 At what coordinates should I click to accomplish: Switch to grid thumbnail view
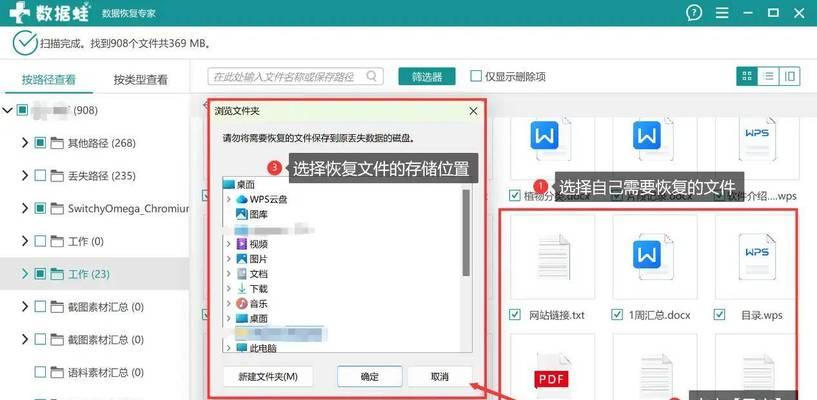coord(747,76)
